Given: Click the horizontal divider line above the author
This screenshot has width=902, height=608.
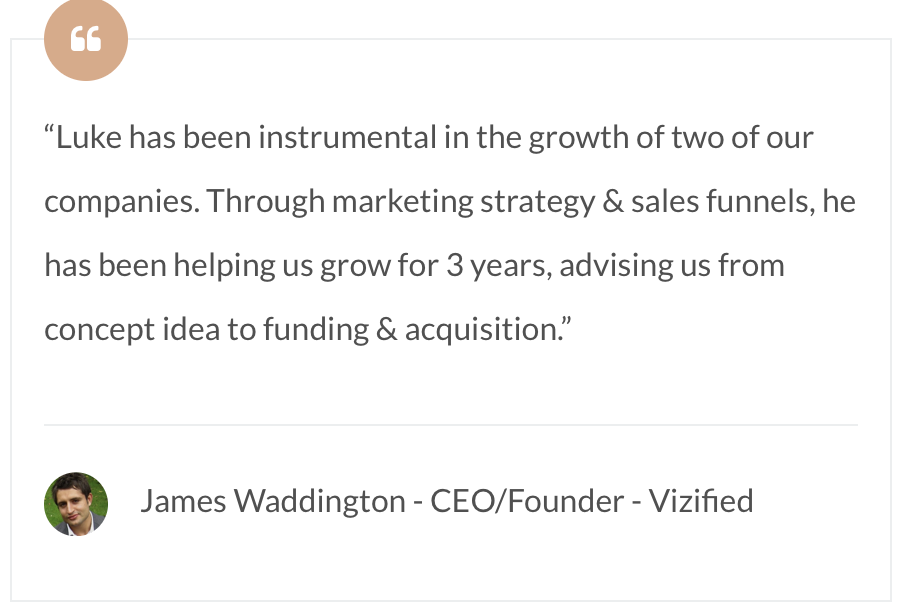Looking at the screenshot, I should [x=451, y=425].
